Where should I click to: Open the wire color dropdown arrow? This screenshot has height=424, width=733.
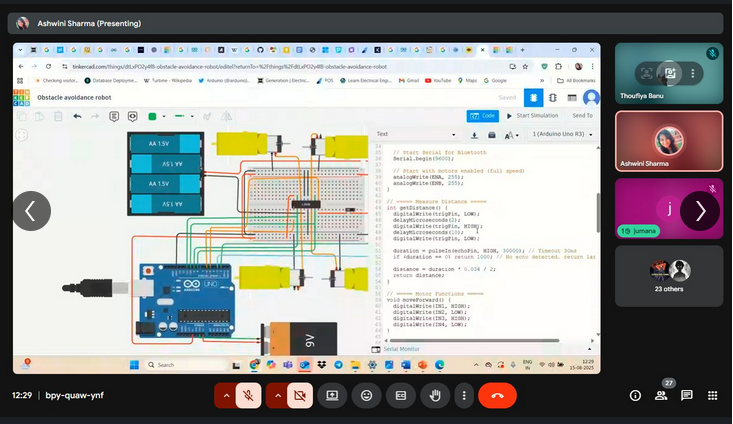tap(164, 116)
